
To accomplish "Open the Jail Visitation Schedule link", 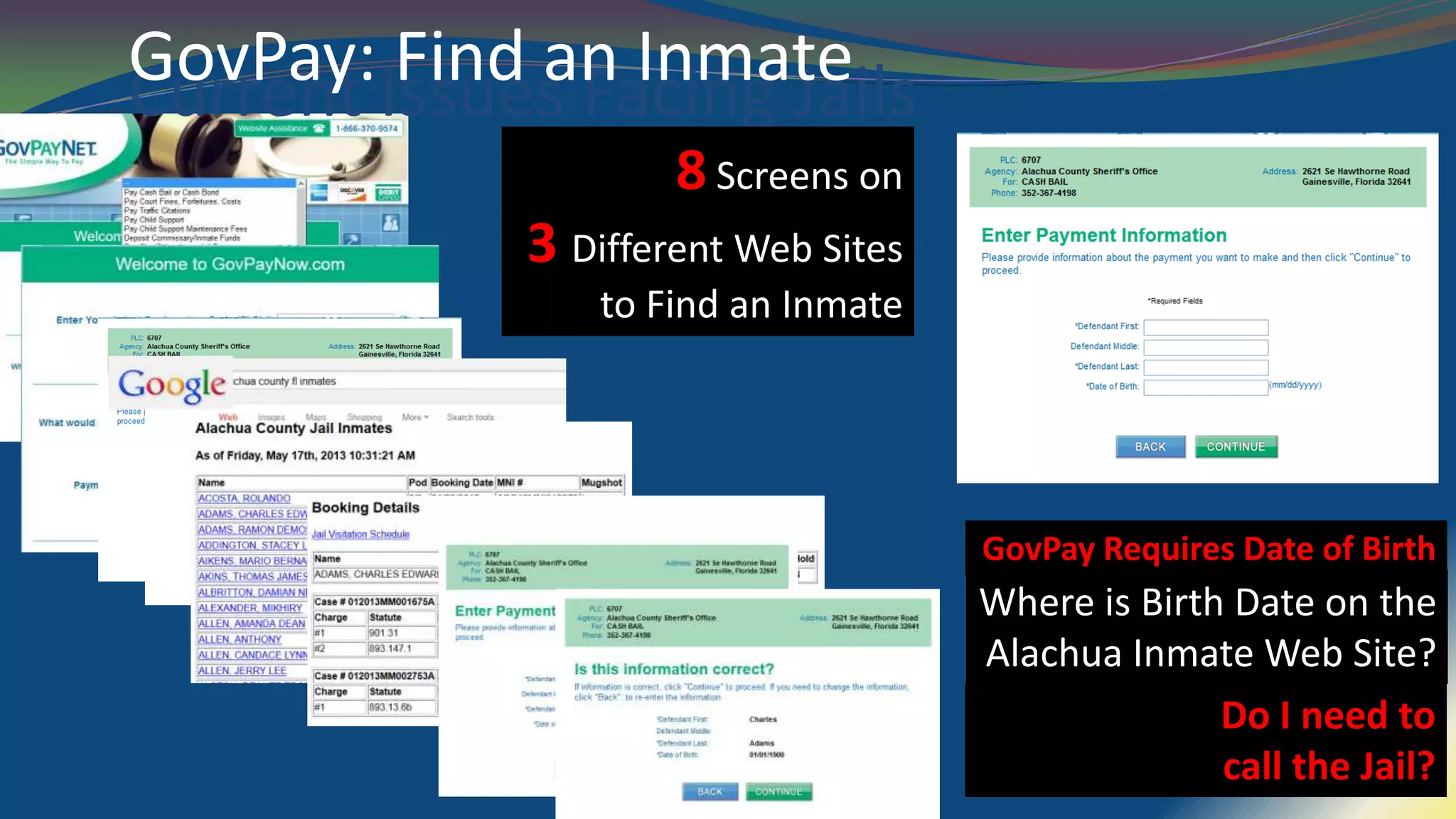I will click(x=360, y=535).
